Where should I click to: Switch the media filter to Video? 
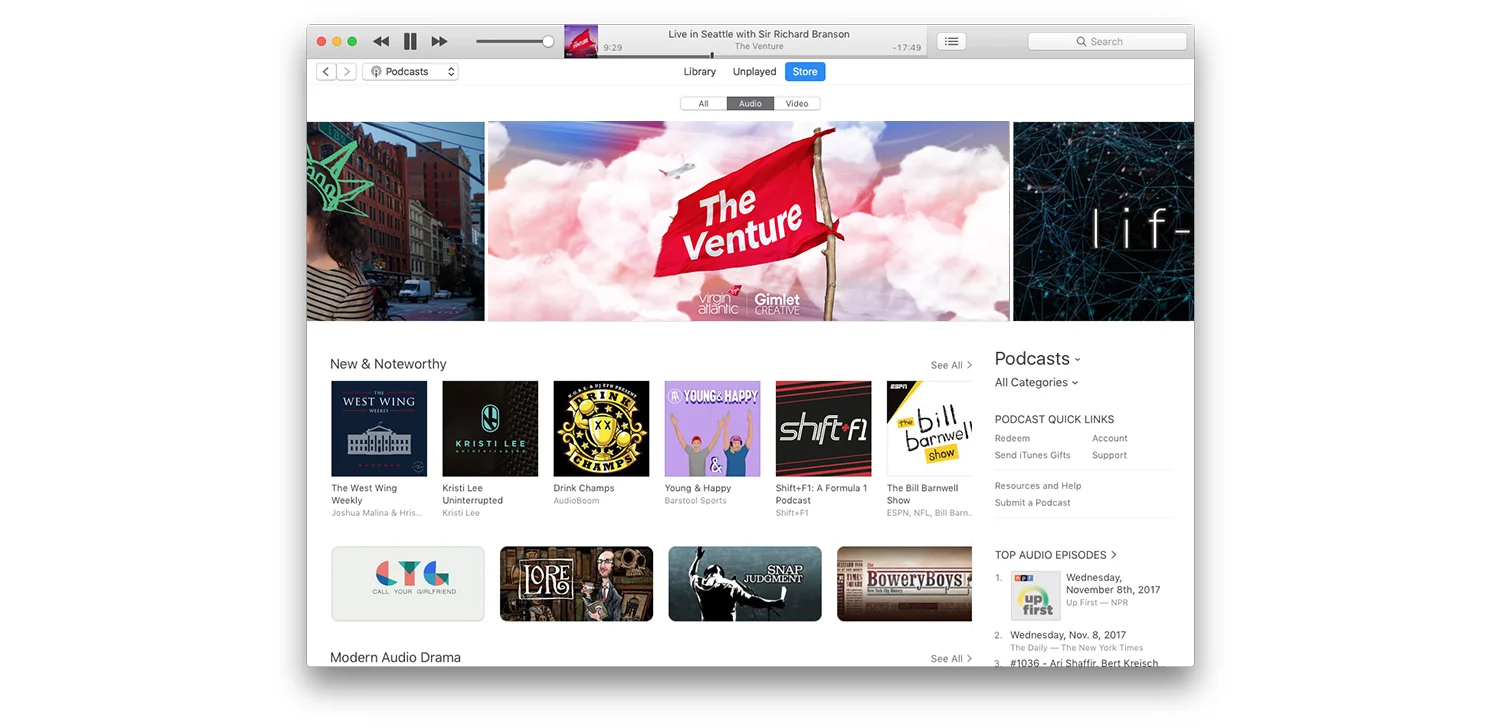797,103
